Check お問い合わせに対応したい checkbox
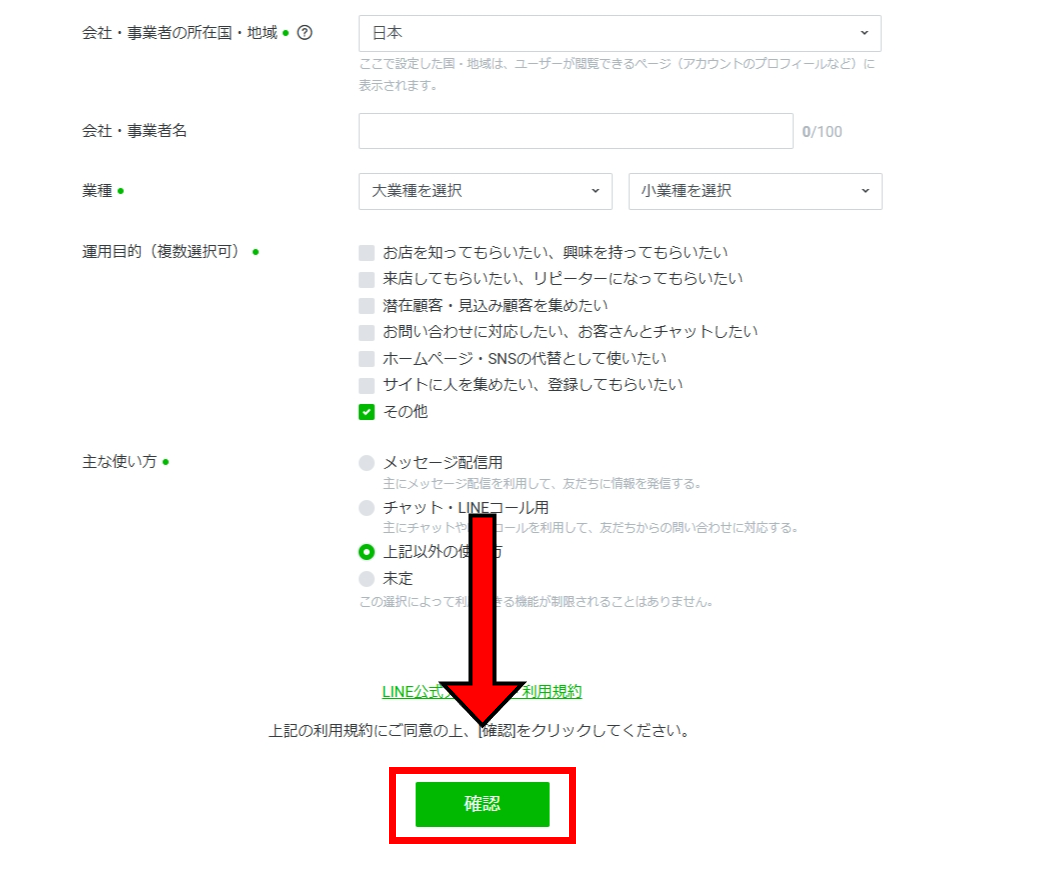This screenshot has width=1053, height=885. 367,332
